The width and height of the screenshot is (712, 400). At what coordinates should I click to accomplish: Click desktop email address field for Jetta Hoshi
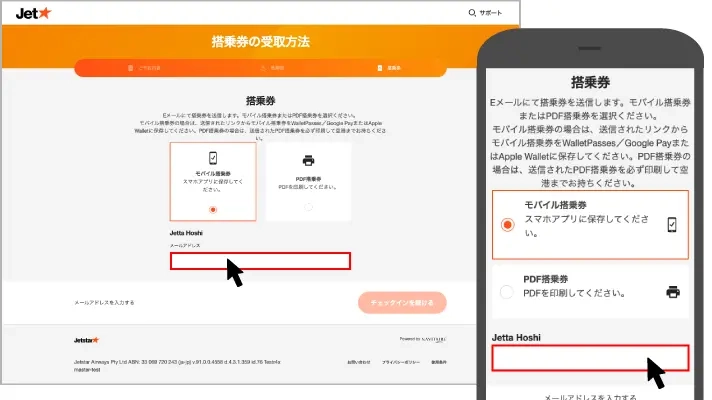260,261
